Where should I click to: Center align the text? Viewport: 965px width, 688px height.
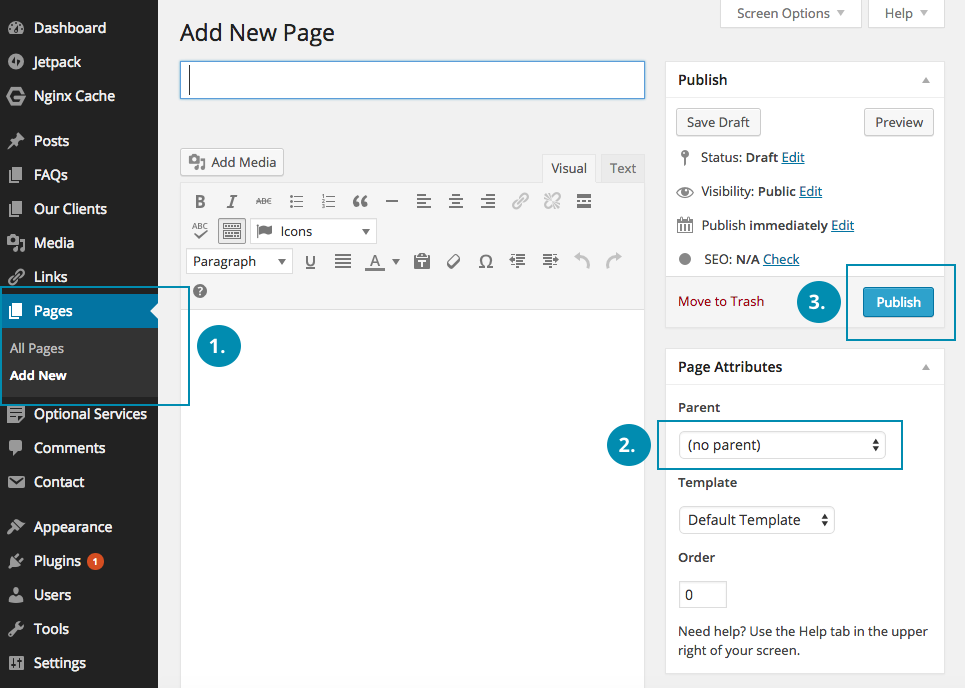tap(456, 201)
